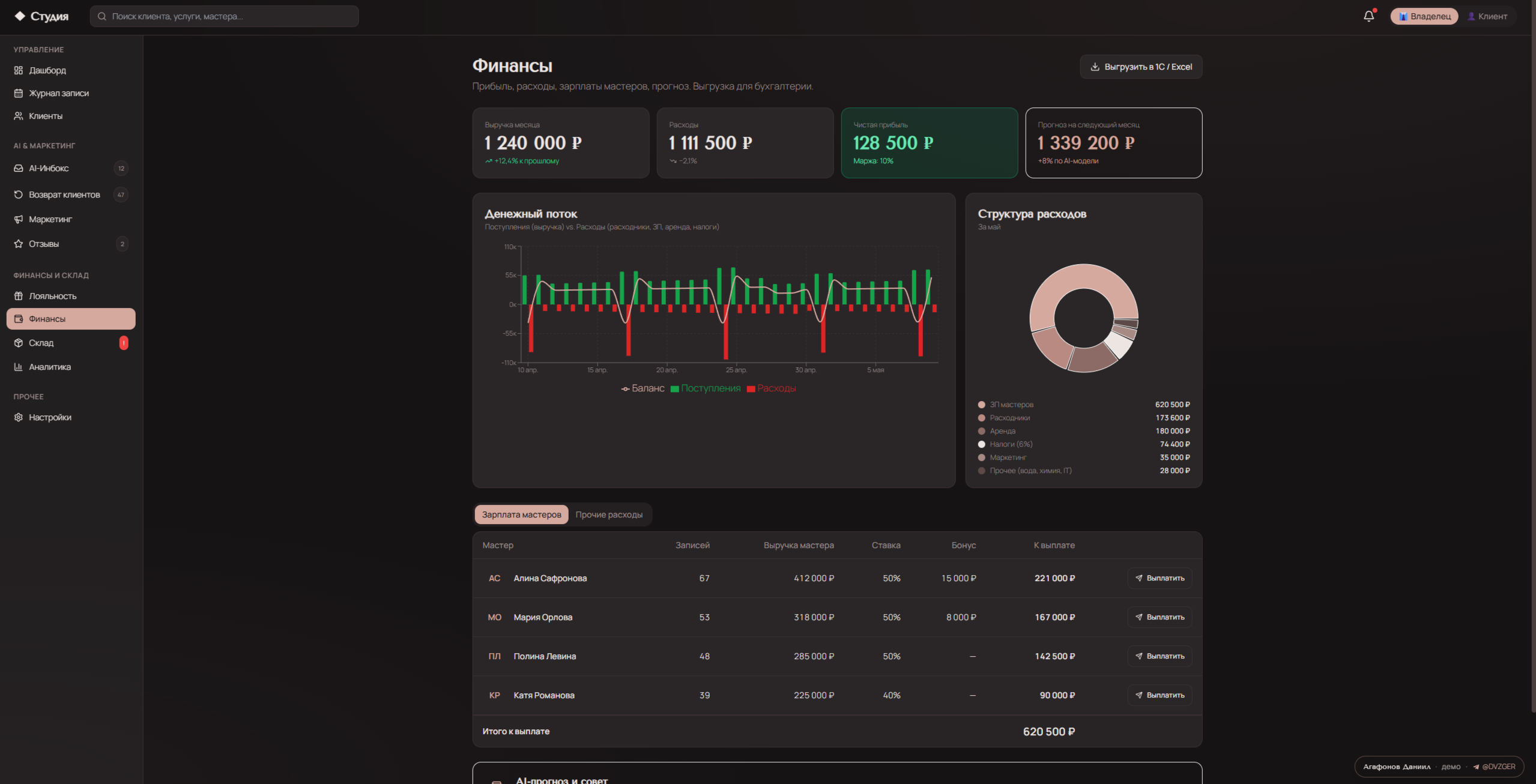Toggle the Поступления legend series

pos(706,388)
